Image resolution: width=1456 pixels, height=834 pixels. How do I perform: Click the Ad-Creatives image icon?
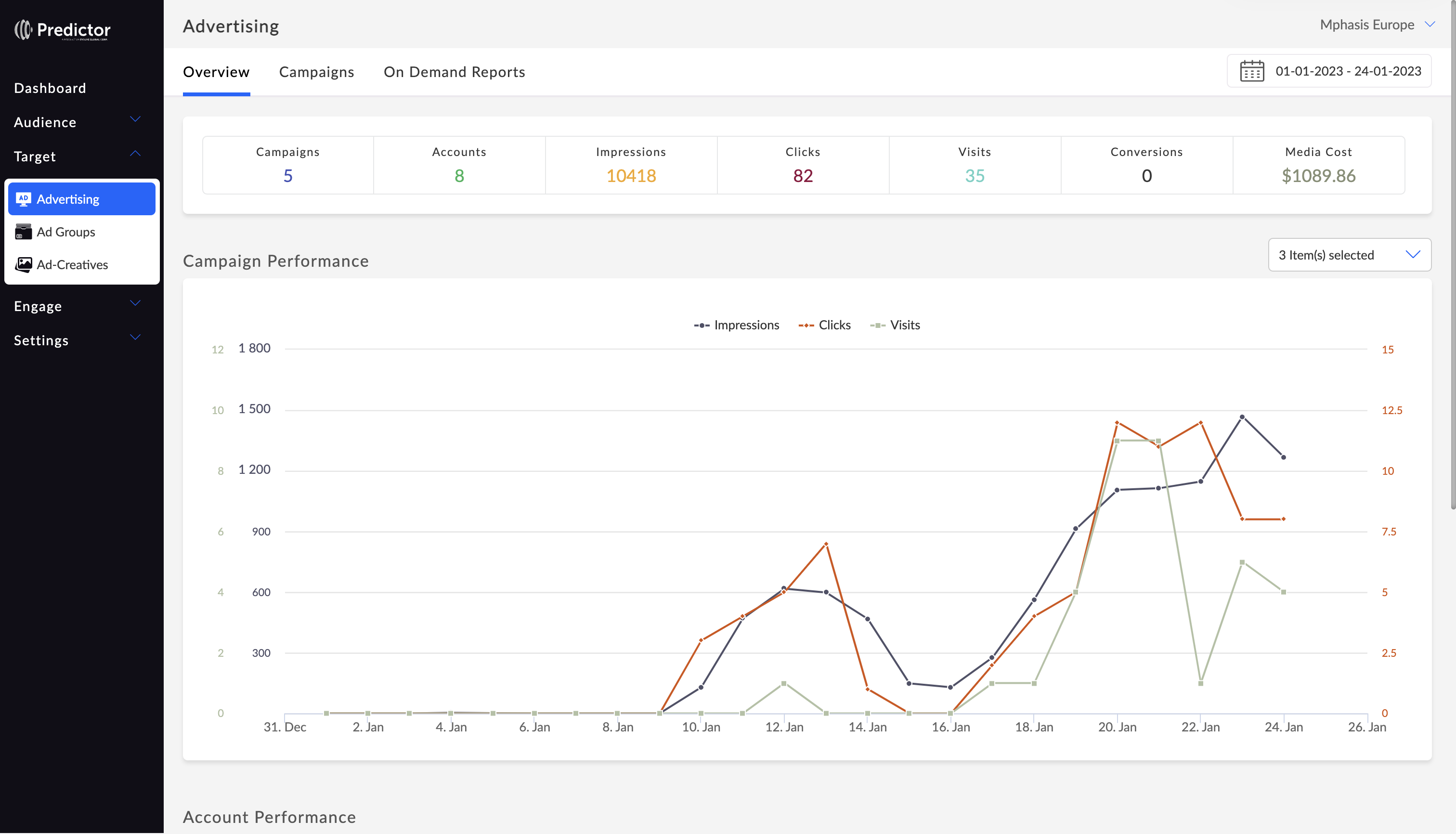(x=23, y=265)
